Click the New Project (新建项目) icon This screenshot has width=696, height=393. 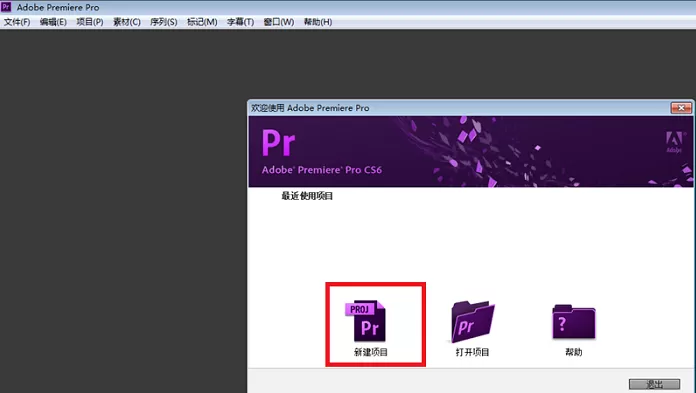[365, 321]
